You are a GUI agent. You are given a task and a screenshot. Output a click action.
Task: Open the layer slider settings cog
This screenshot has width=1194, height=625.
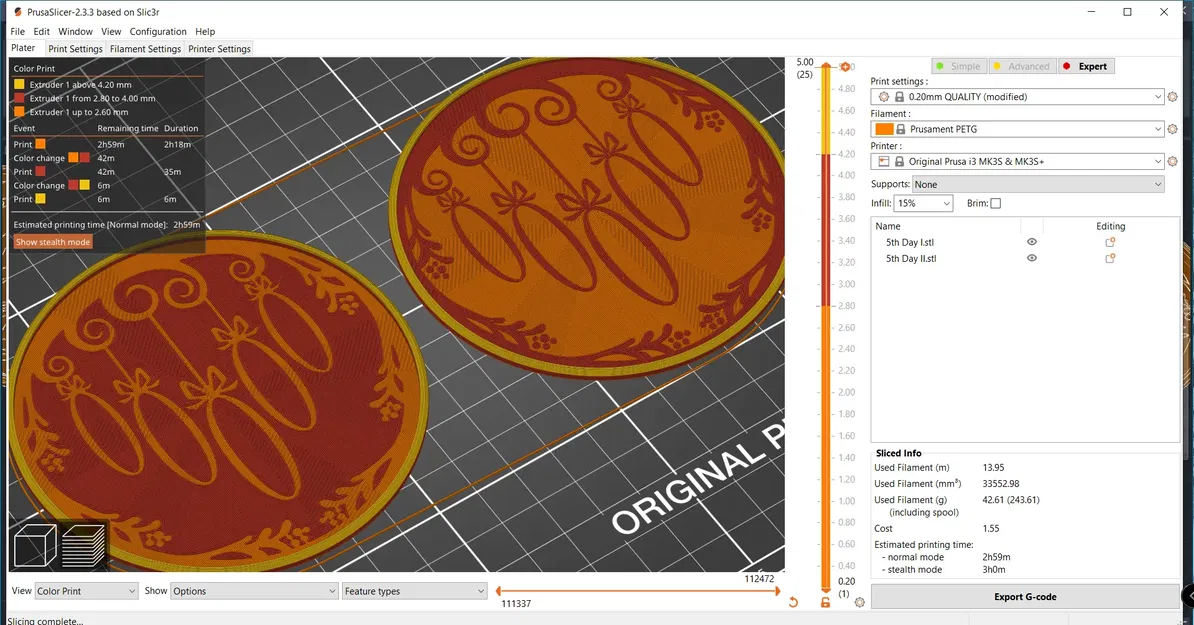860,602
